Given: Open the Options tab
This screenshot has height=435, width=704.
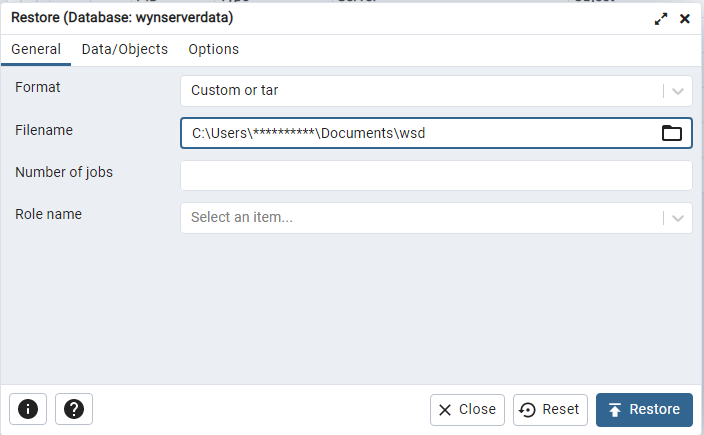Looking at the screenshot, I should (213, 49).
